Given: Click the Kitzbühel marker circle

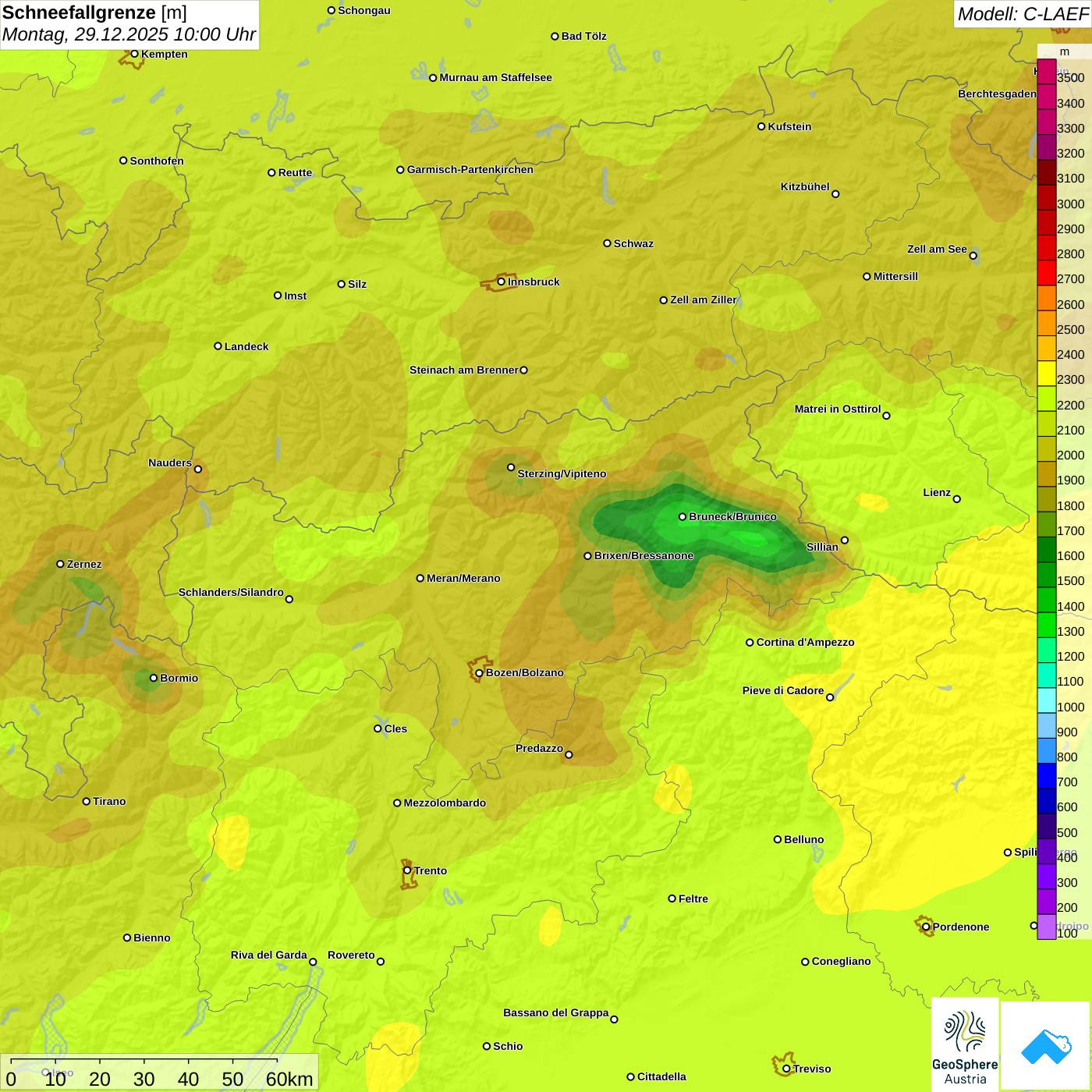Looking at the screenshot, I should pyautogui.click(x=835, y=194).
